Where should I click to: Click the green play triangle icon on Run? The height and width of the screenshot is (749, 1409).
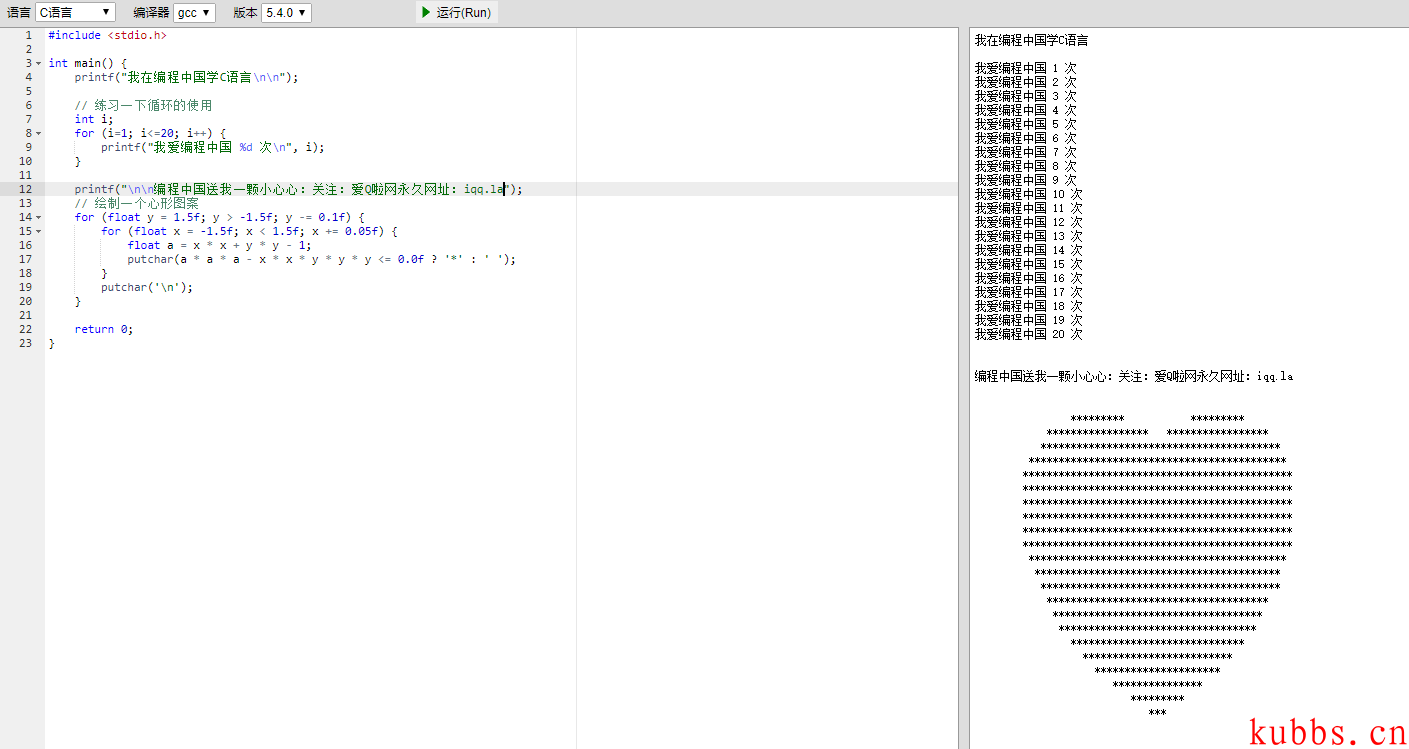[x=426, y=13]
